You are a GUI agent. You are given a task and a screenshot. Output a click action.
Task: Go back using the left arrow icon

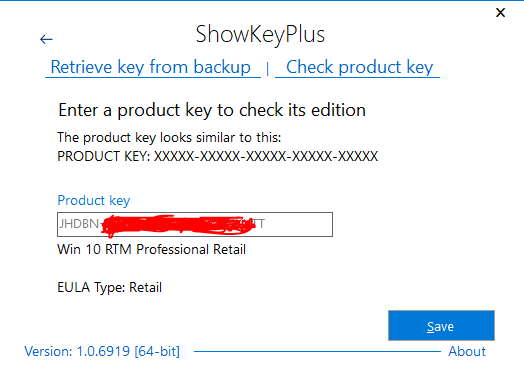tap(46, 39)
